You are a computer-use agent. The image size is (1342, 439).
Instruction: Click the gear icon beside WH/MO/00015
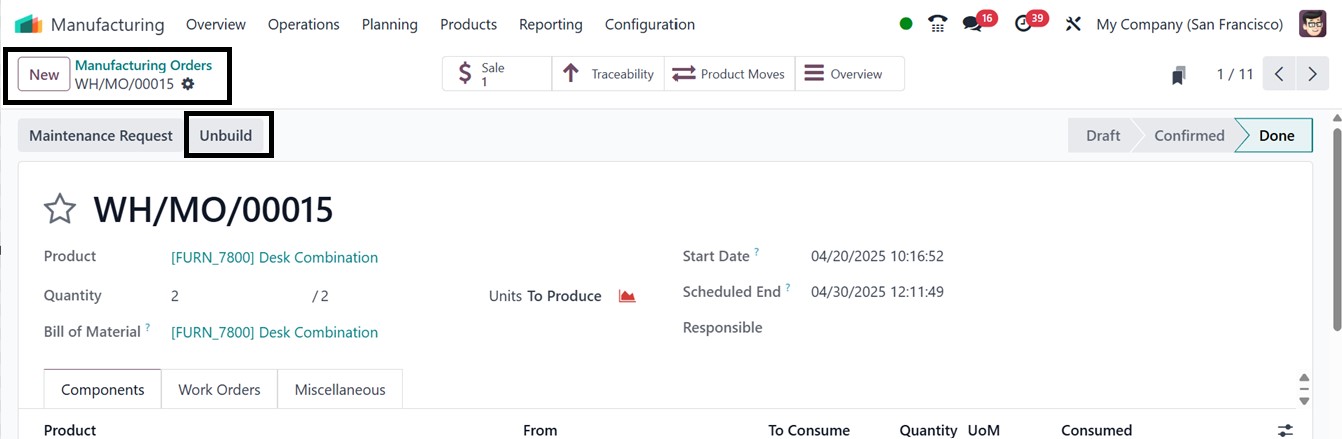pos(188,84)
